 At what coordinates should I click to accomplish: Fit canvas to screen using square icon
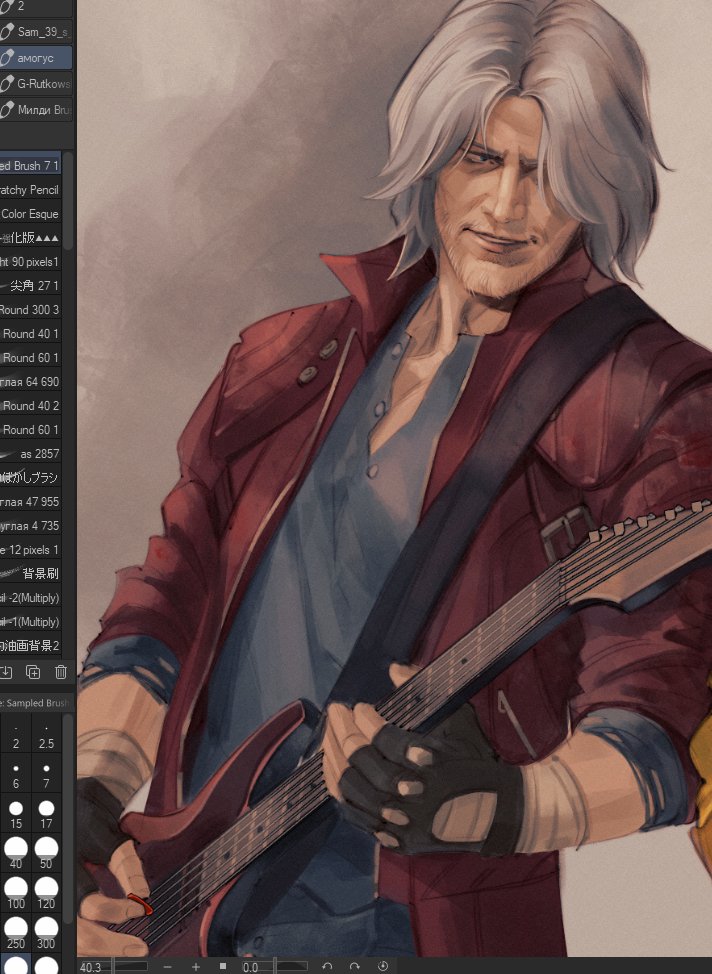(x=223, y=967)
